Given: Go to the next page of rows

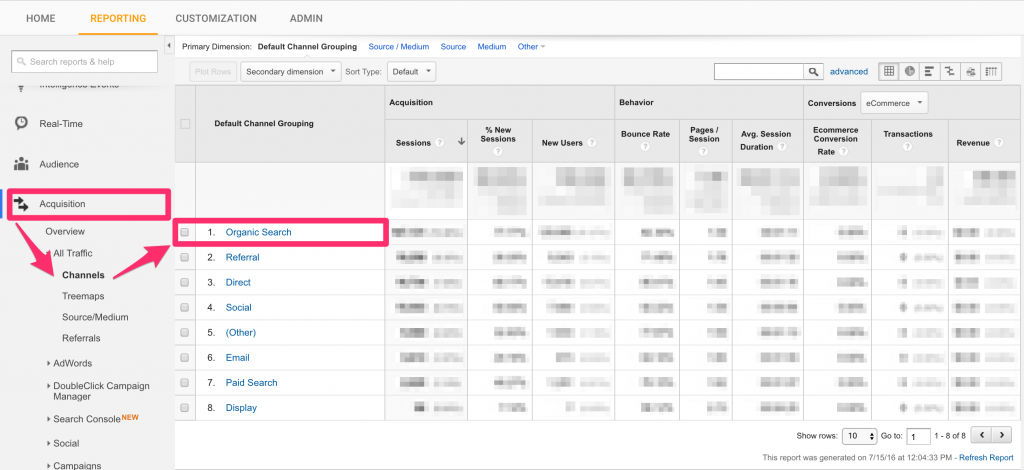Looking at the screenshot, I should 1002,435.
